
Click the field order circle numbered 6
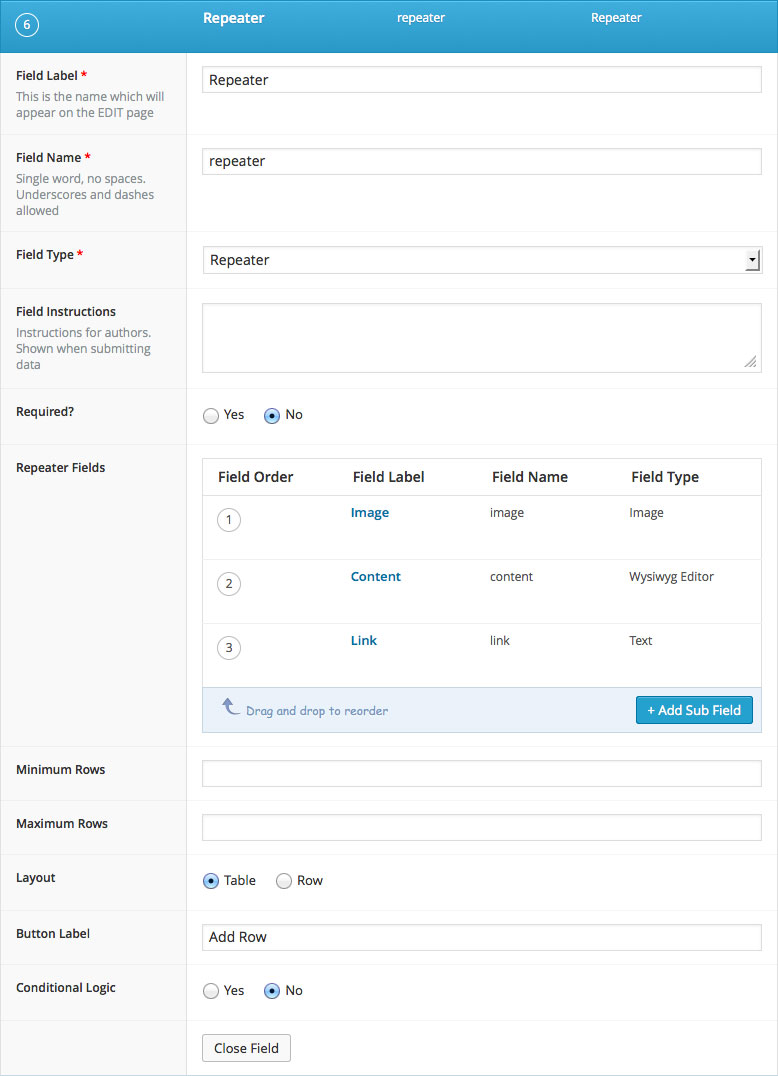27,25
